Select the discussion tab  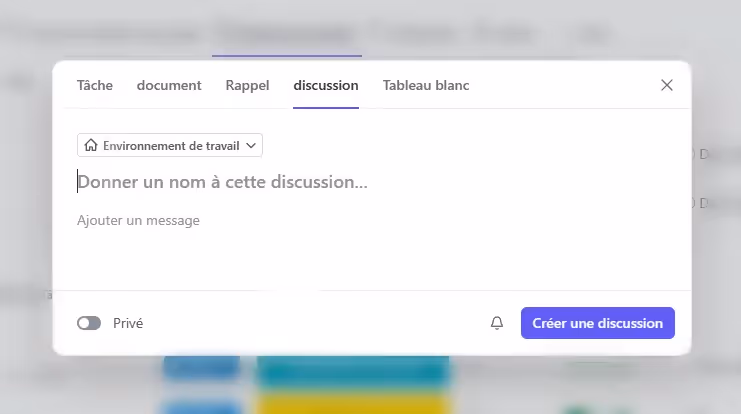[x=326, y=85]
